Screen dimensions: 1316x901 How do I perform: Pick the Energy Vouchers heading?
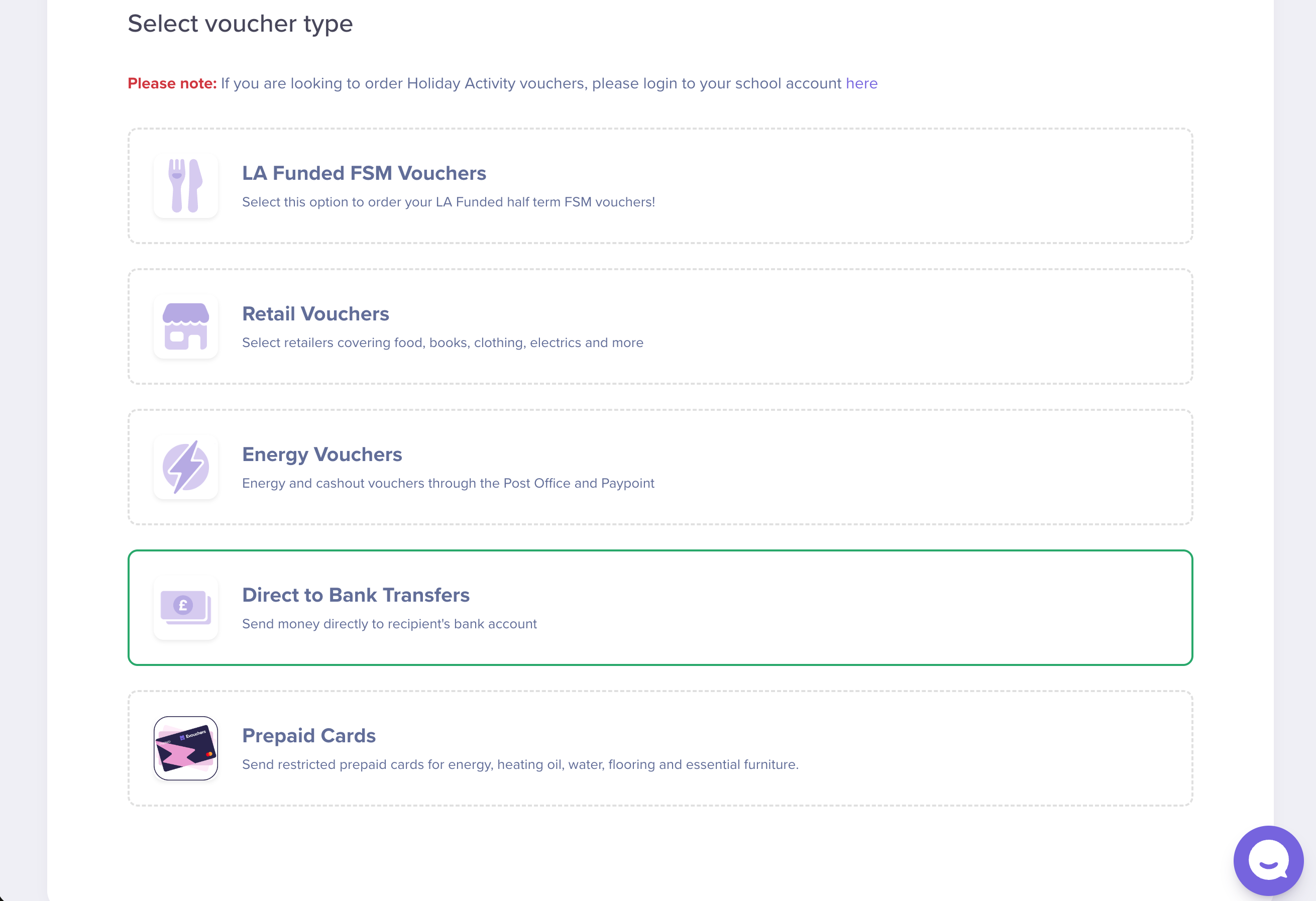point(321,454)
